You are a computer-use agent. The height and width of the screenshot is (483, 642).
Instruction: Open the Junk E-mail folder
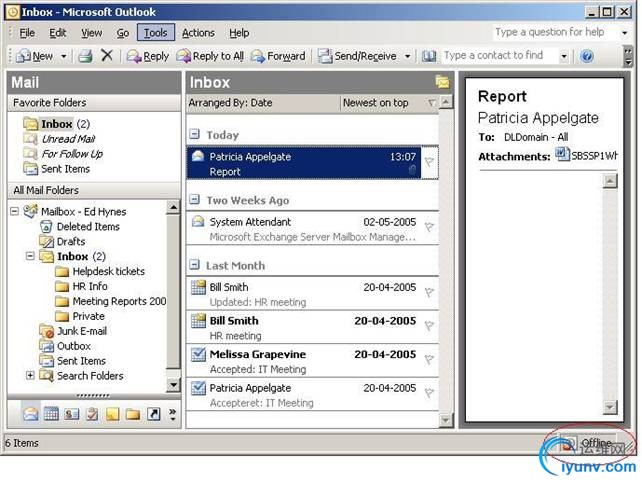[x=81, y=331]
